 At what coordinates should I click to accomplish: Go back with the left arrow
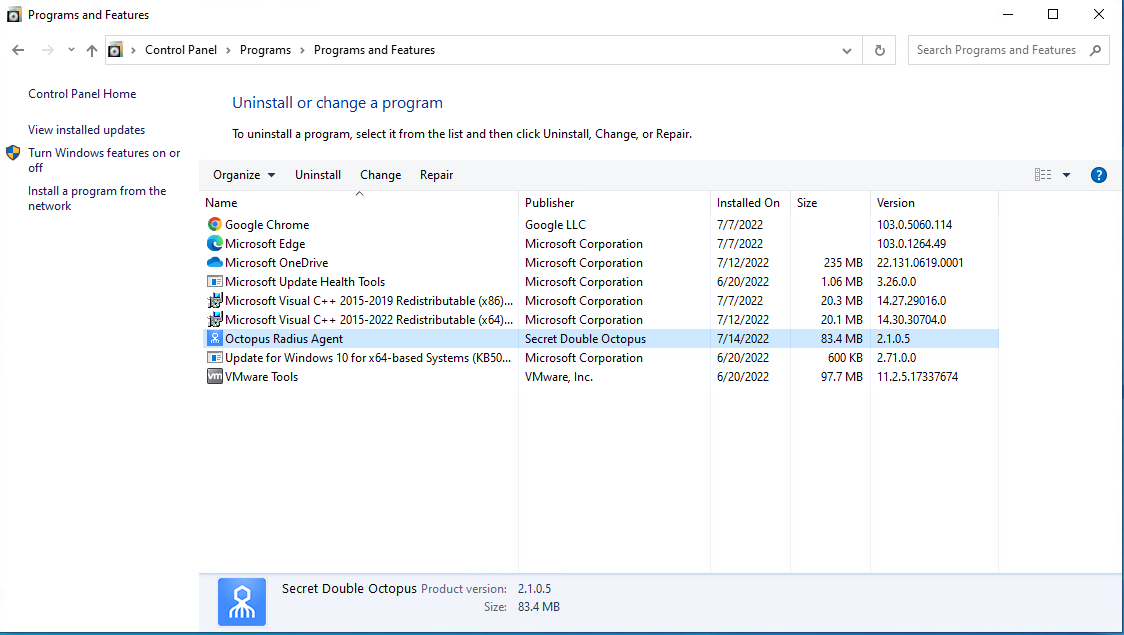tap(19, 50)
